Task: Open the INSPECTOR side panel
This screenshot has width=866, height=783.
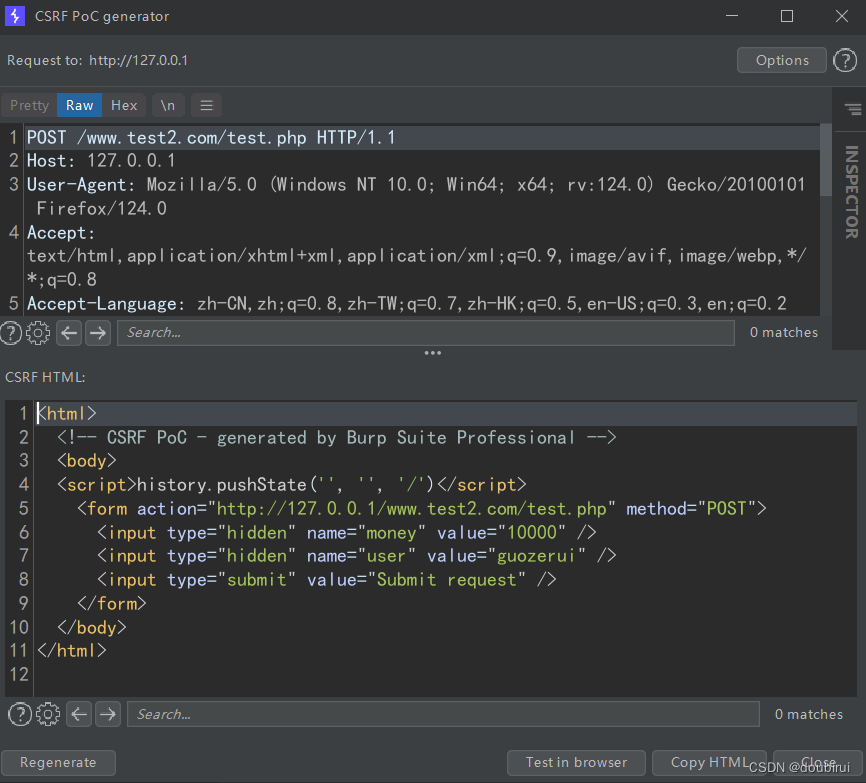Action: (851, 192)
